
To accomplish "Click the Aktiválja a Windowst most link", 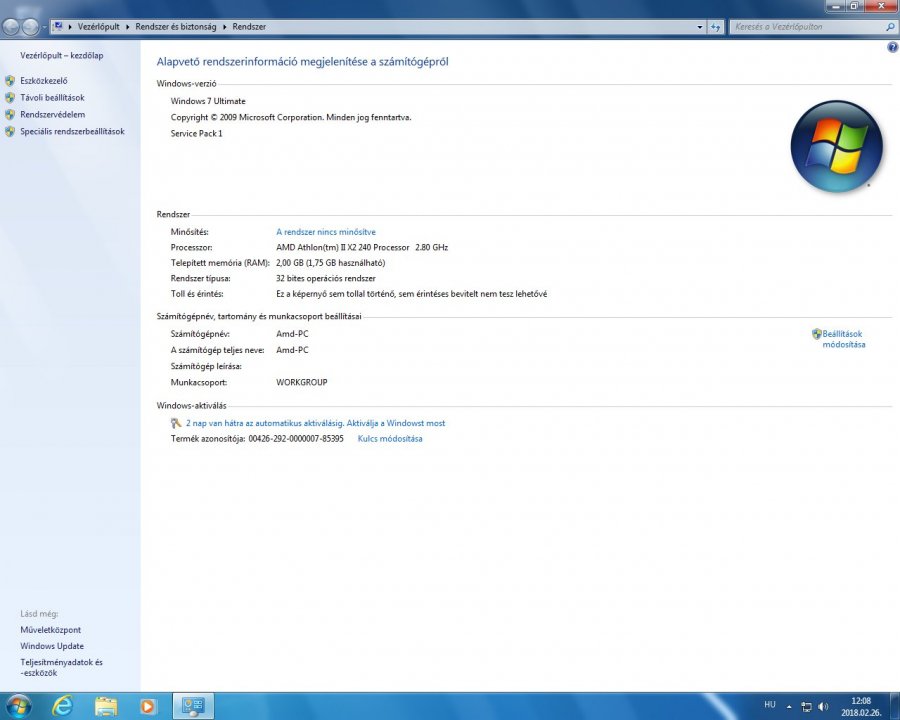I will coord(395,423).
